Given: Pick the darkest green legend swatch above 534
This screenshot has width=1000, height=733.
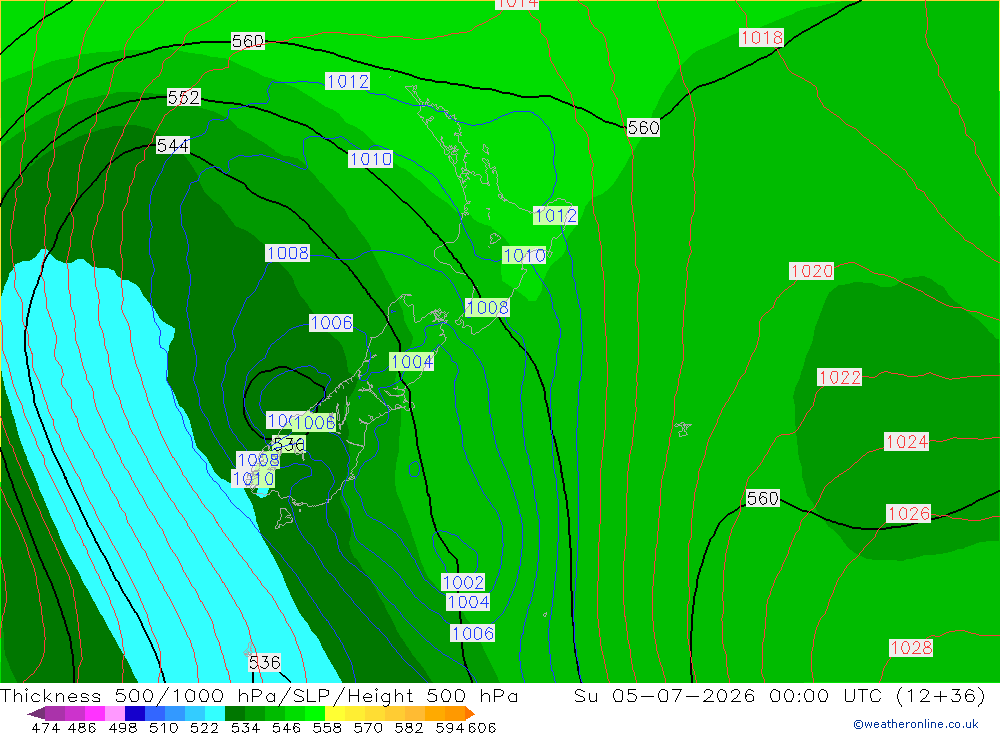Looking at the screenshot, I should [235, 713].
